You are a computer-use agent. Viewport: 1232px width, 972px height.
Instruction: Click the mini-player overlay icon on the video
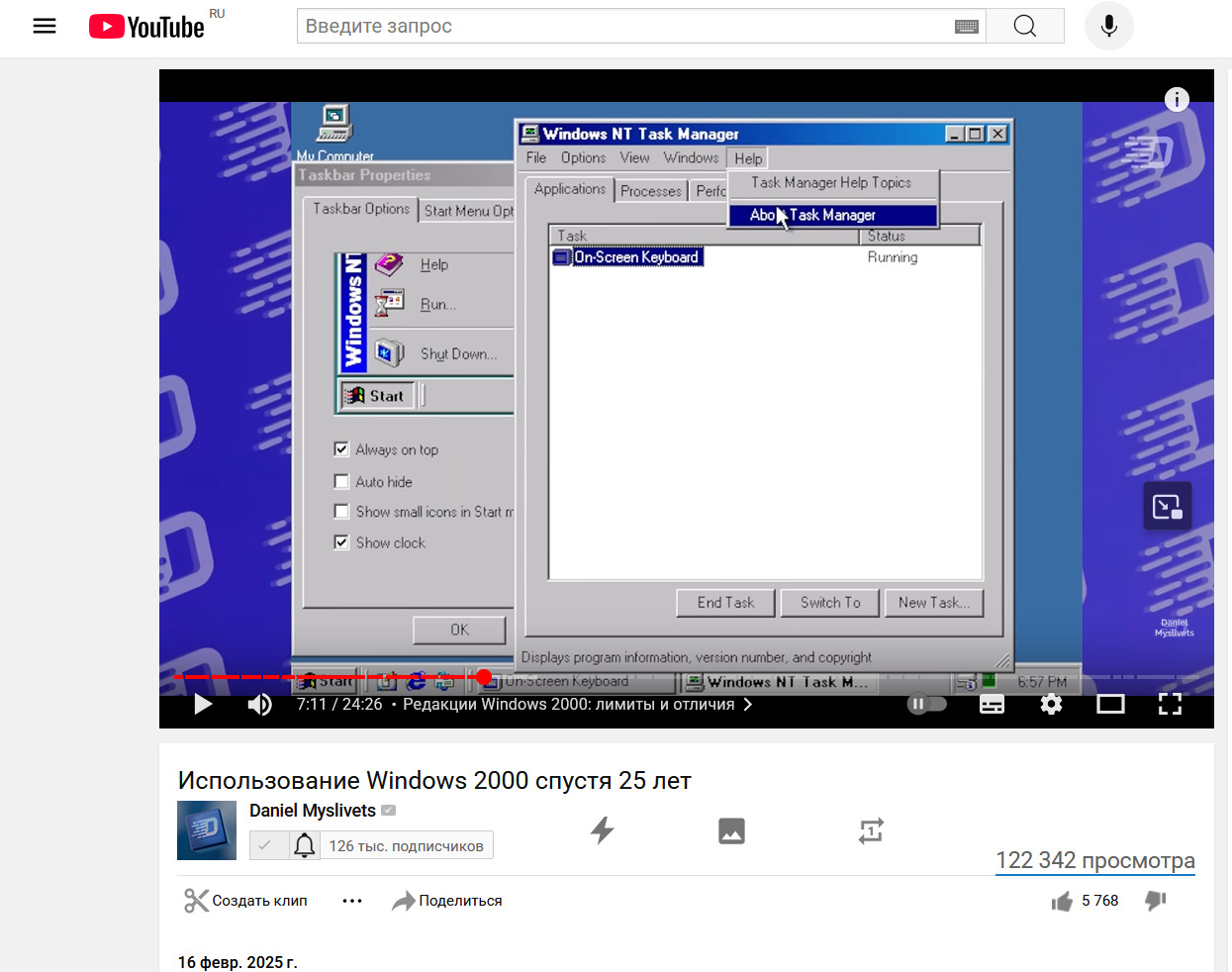pyautogui.click(x=1168, y=506)
